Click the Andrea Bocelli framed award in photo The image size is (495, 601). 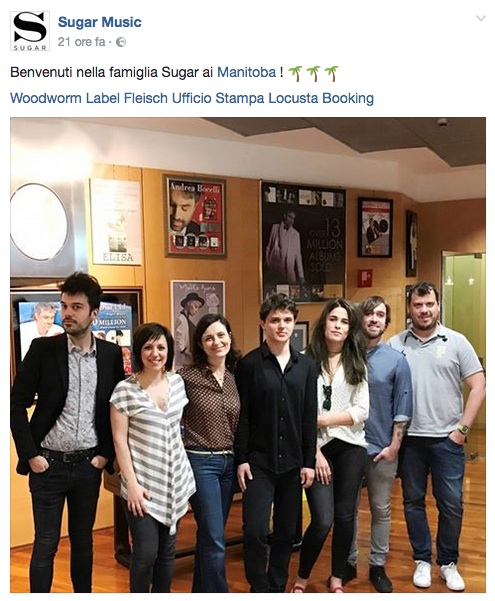pyautogui.click(x=195, y=217)
